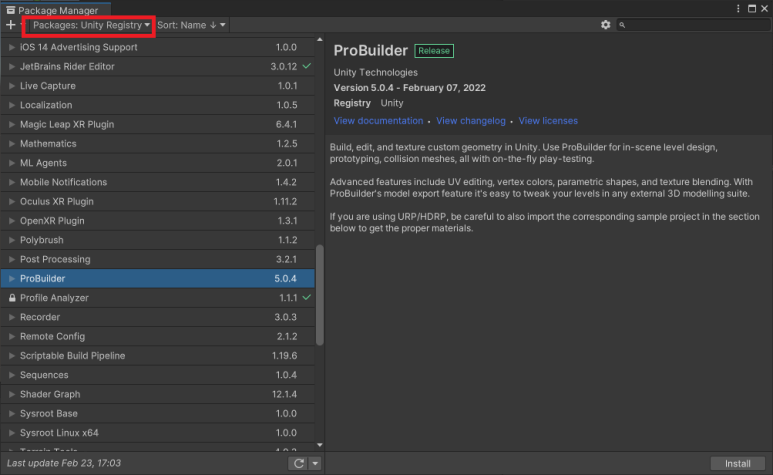Open the refresh options dropdown arrow
Image resolution: width=773 pixels, height=475 pixels.
315,463
